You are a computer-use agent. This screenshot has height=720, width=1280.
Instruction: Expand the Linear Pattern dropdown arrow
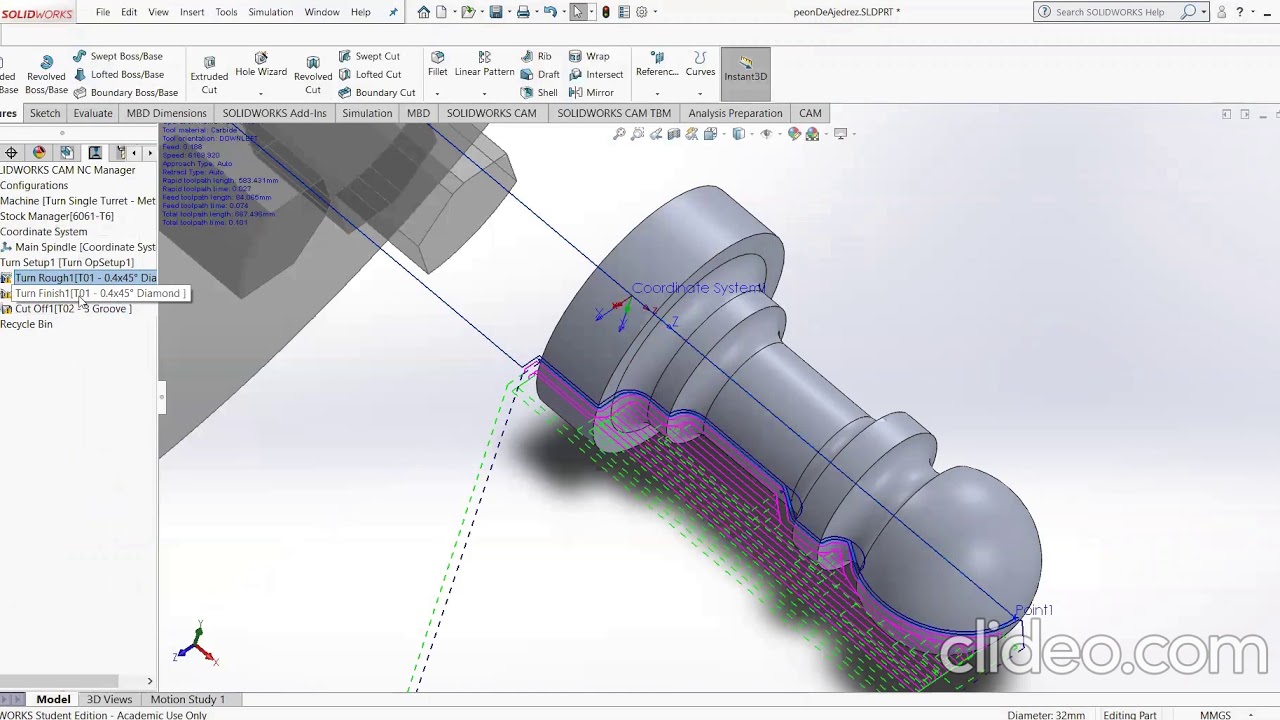(484, 93)
